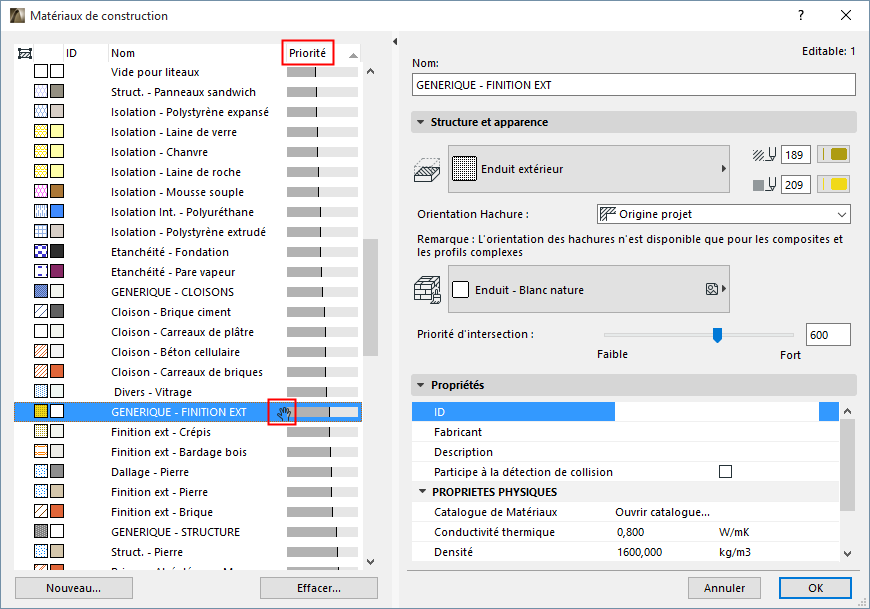870x609 pixels.
Task: Click the hatch swatch of Dallage - Pierre
Action: [41, 471]
